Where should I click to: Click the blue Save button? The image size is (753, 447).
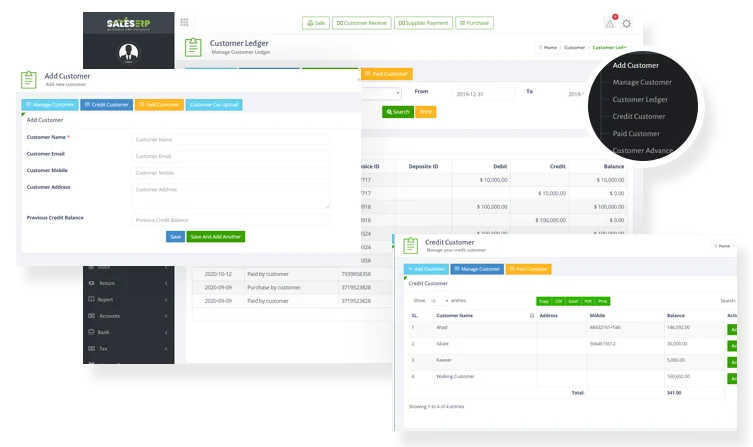click(x=175, y=237)
